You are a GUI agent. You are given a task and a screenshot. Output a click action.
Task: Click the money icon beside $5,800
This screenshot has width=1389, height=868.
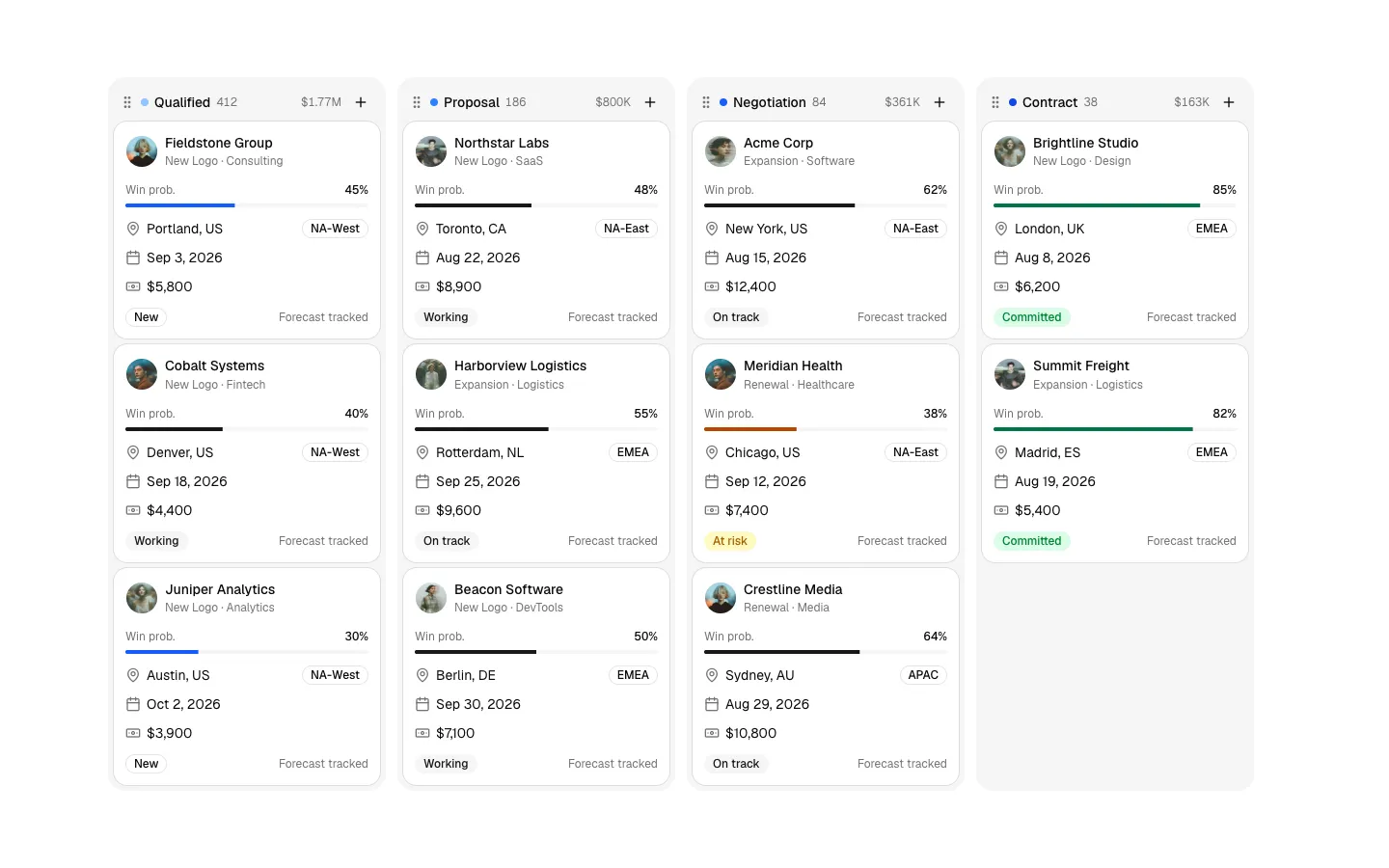133,286
